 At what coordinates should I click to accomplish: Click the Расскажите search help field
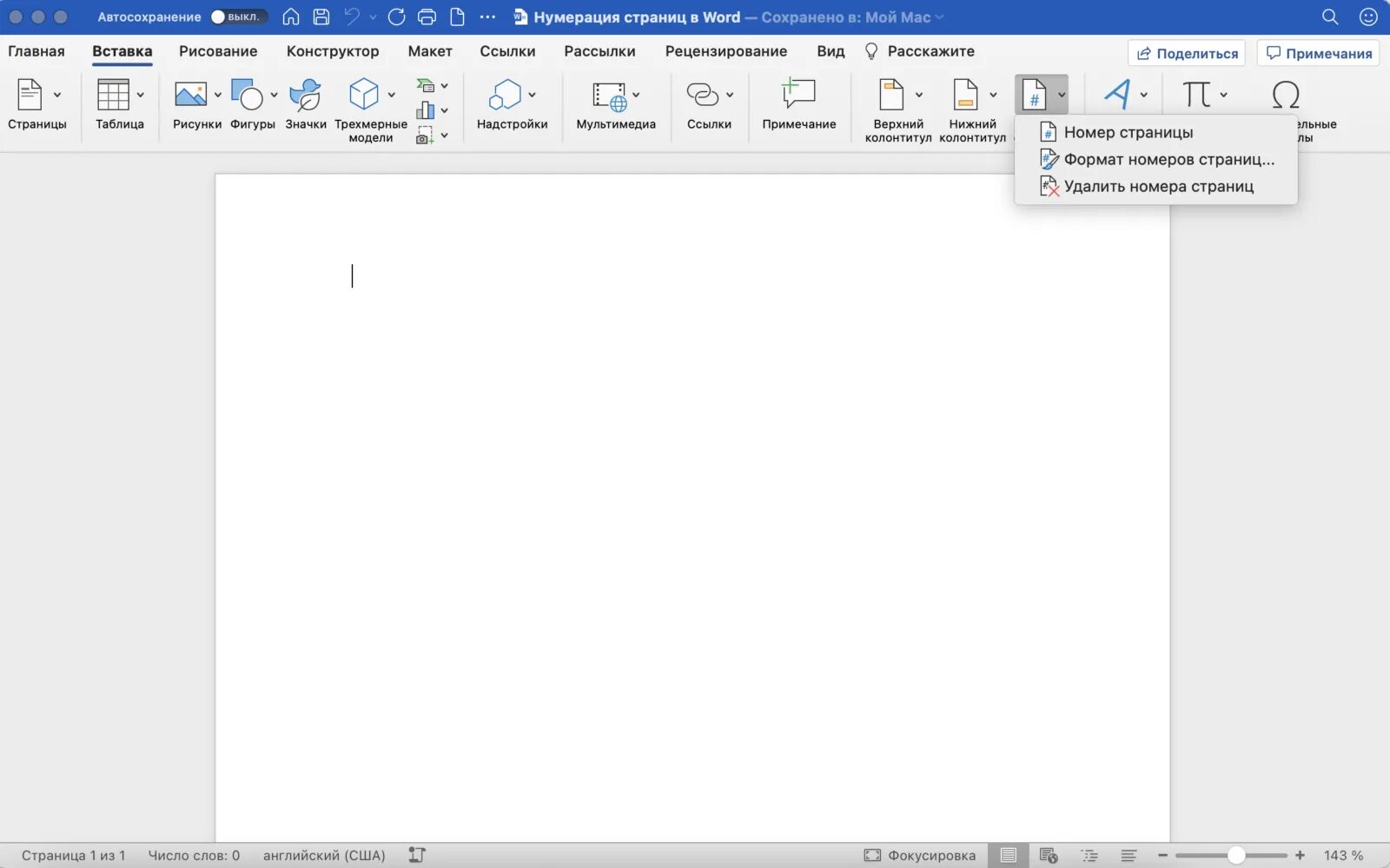pyautogui.click(x=920, y=51)
